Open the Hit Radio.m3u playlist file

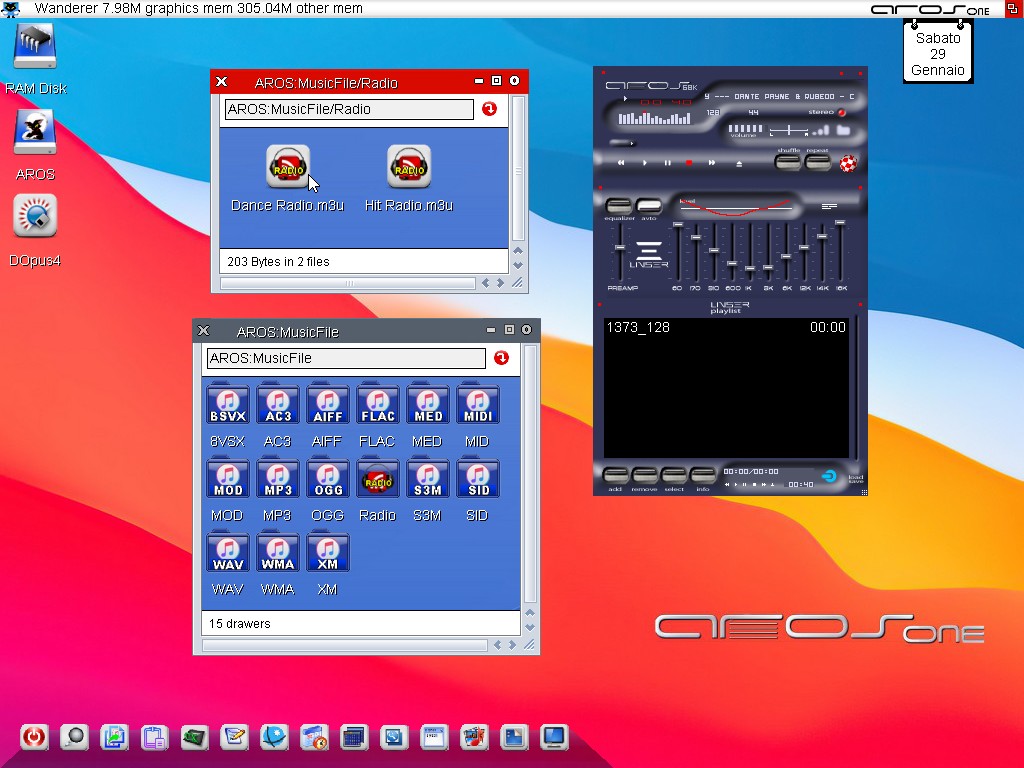tap(408, 167)
